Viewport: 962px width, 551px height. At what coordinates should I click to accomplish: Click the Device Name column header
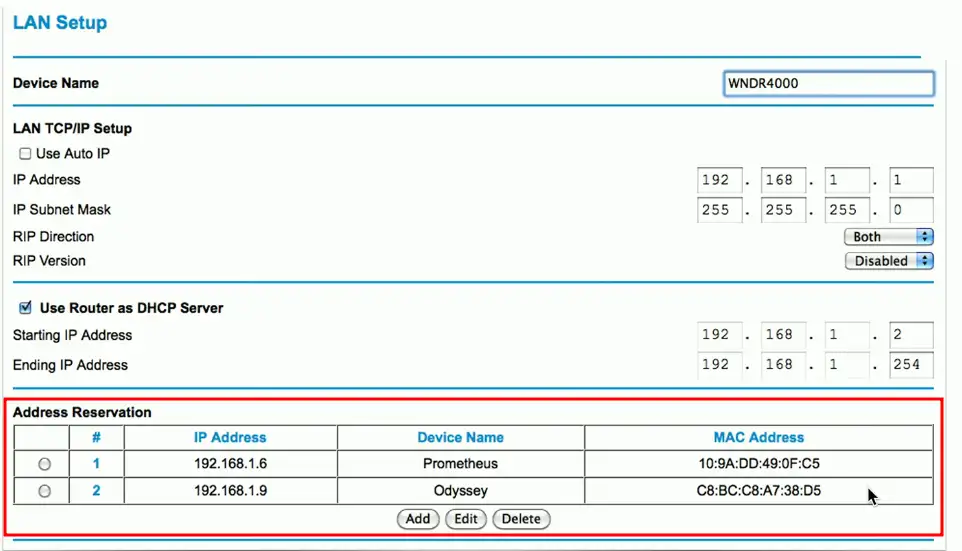[460, 437]
